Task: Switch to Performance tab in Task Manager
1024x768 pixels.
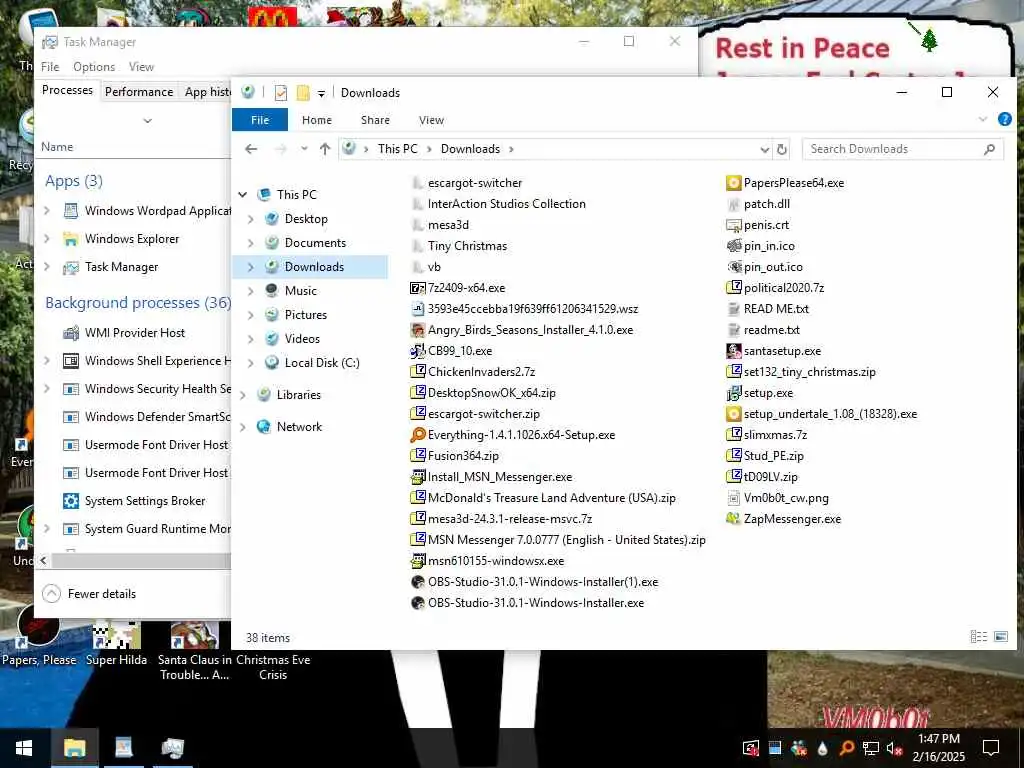Action: 139,92
